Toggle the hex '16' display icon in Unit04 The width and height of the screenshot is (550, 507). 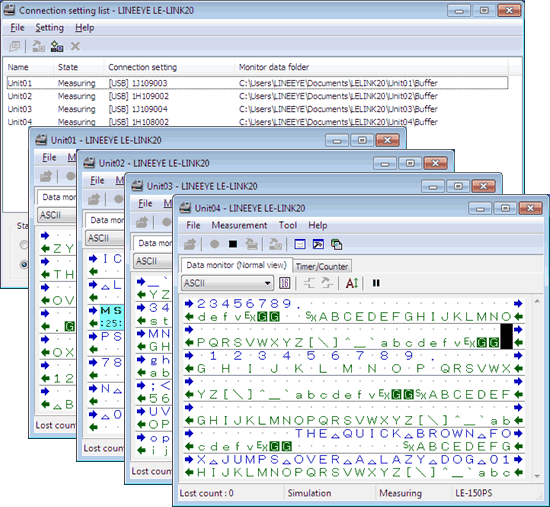coord(284,283)
